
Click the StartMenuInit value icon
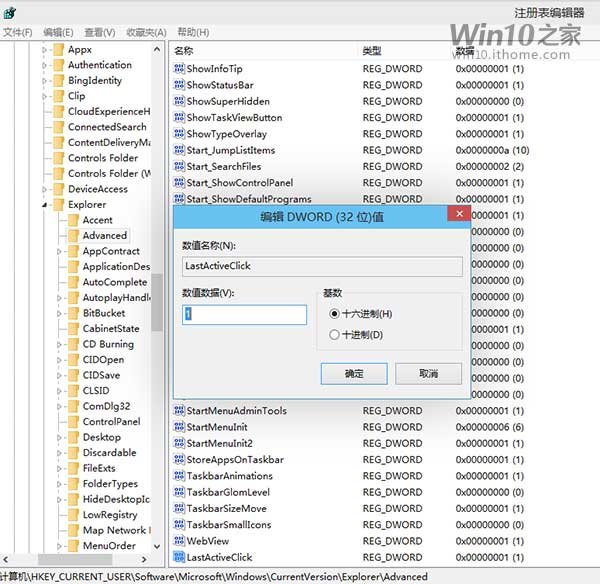tap(179, 427)
